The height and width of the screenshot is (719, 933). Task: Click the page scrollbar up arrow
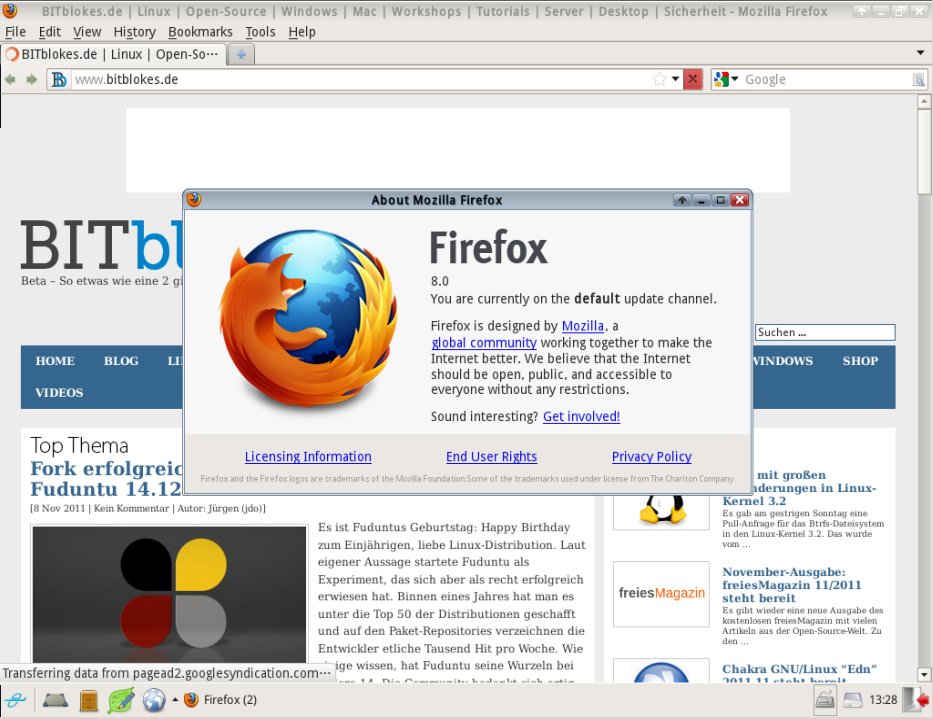(923, 102)
